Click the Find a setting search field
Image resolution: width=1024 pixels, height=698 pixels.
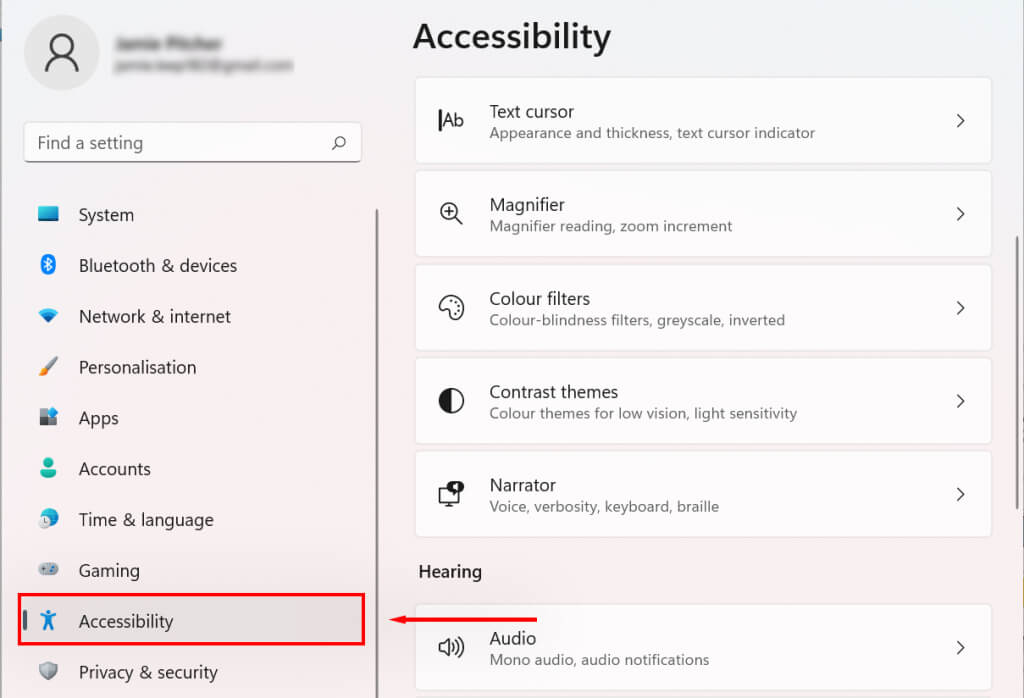(180, 143)
